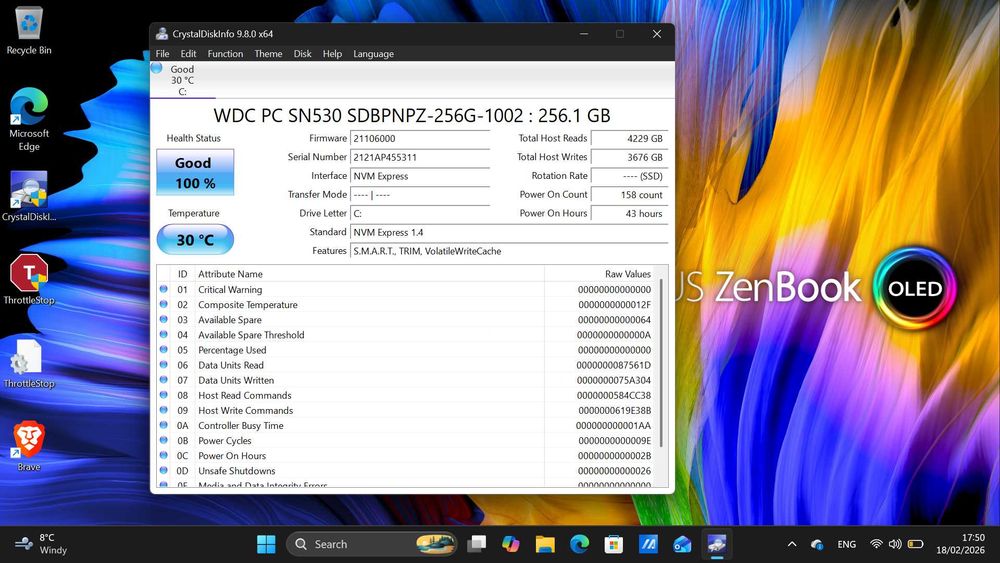Open File Explorer from the taskbar

click(545, 544)
